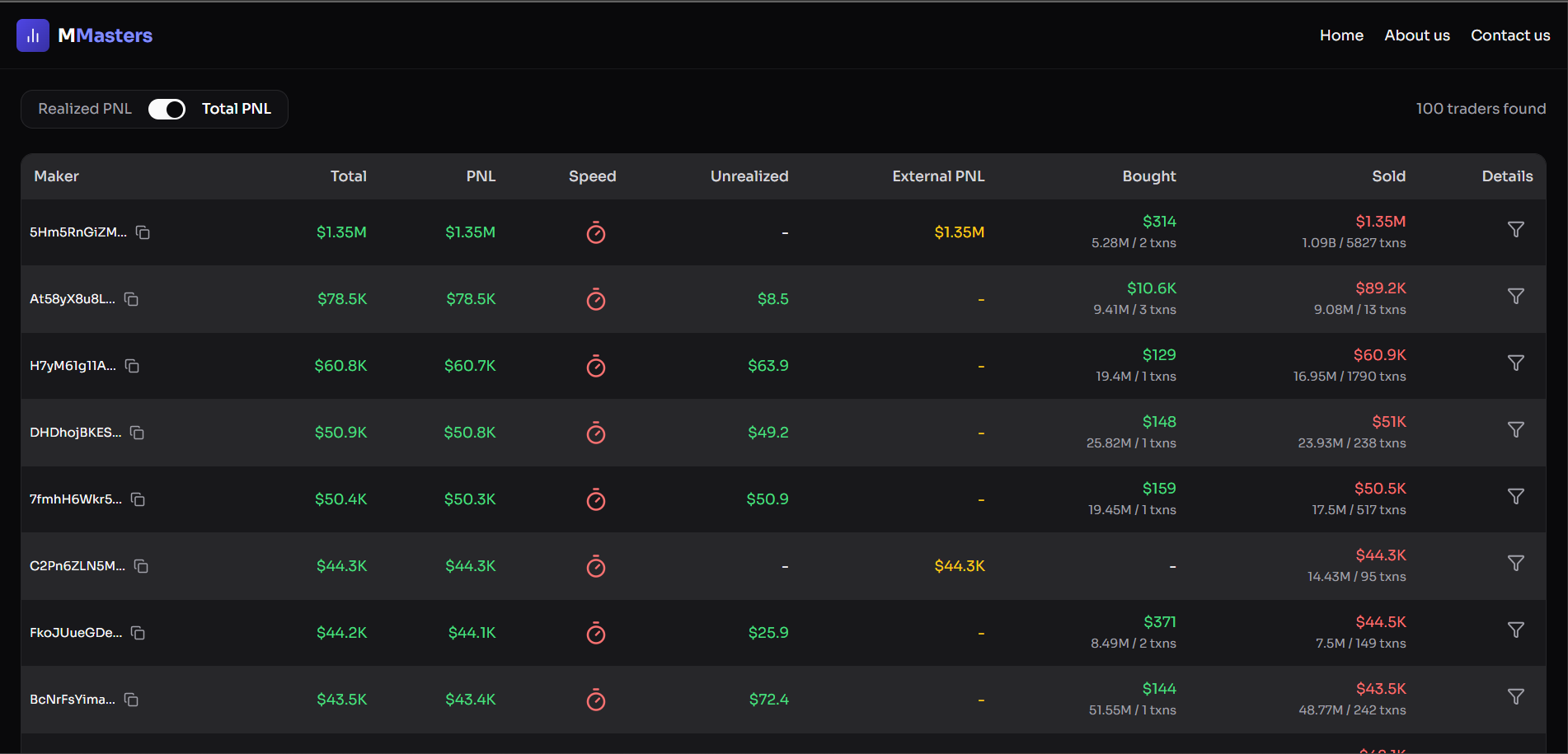The height and width of the screenshot is (754, 1568).
Task: Open the About us page
Action: point(1416,35)
